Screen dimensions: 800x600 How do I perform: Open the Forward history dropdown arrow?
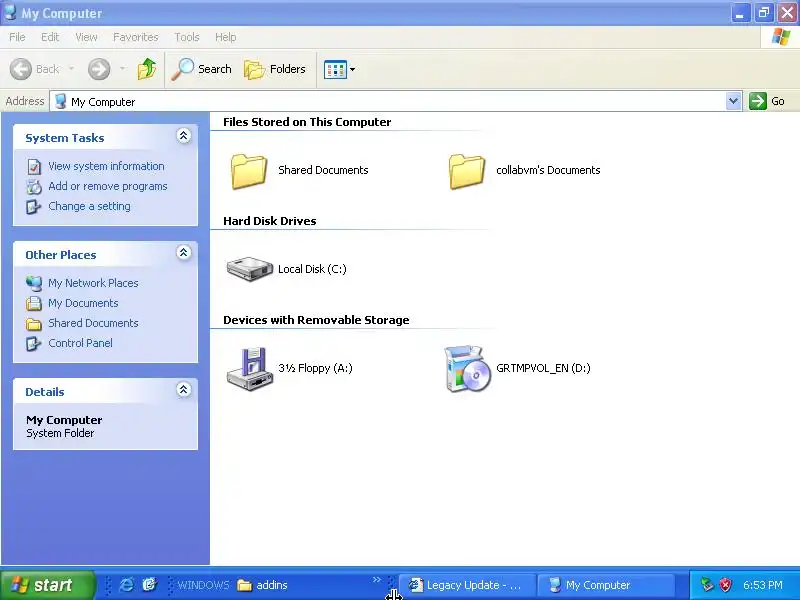(x=122, y=68)
